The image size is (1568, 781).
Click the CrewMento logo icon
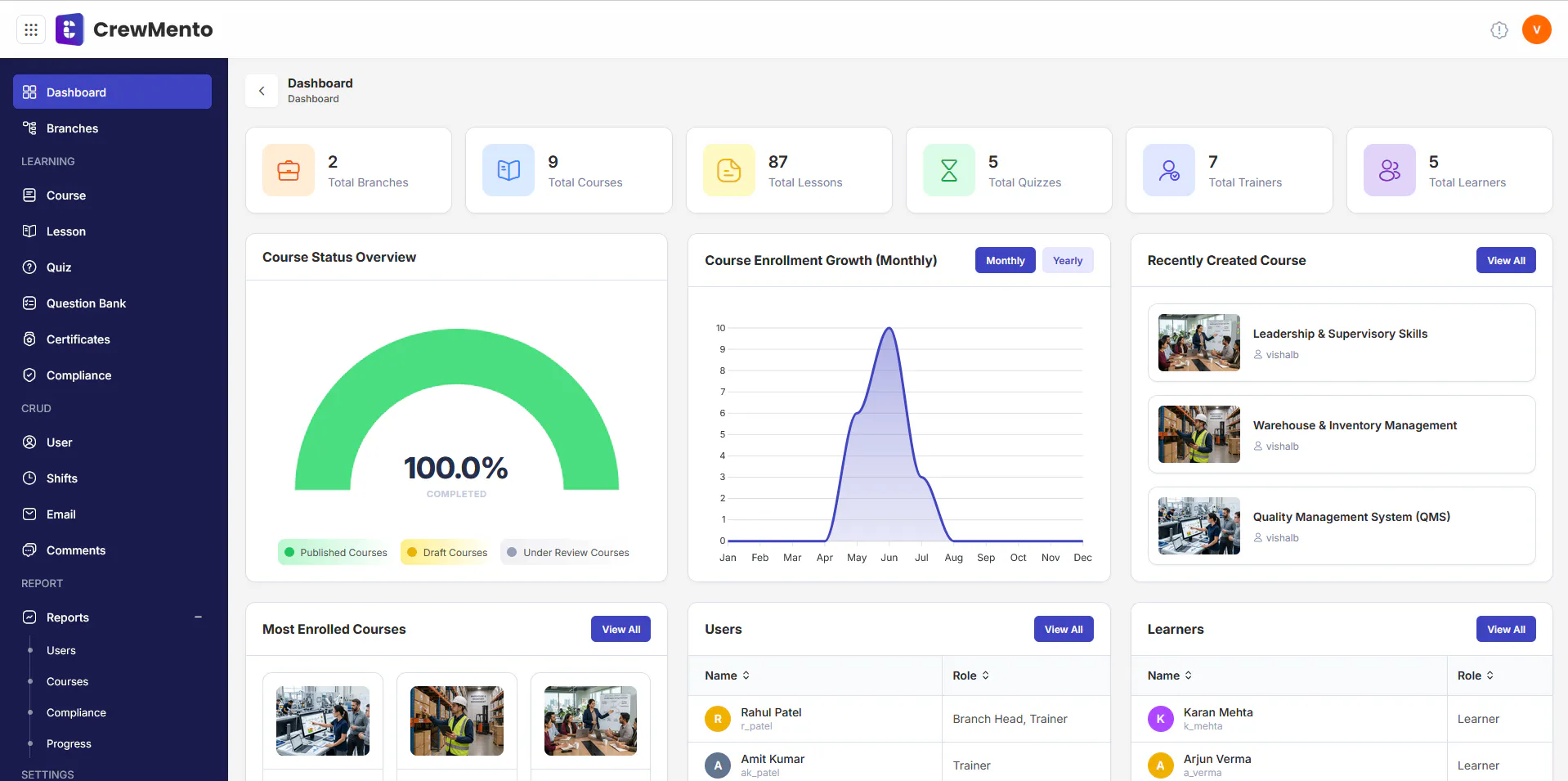(x=69, y=29)
